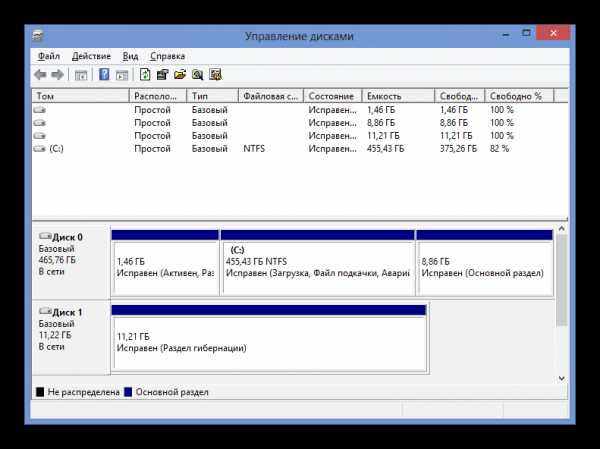Select the Диск 0 label panel
Image resolution: width=600 pixels, height=449 pixels.
72,263
